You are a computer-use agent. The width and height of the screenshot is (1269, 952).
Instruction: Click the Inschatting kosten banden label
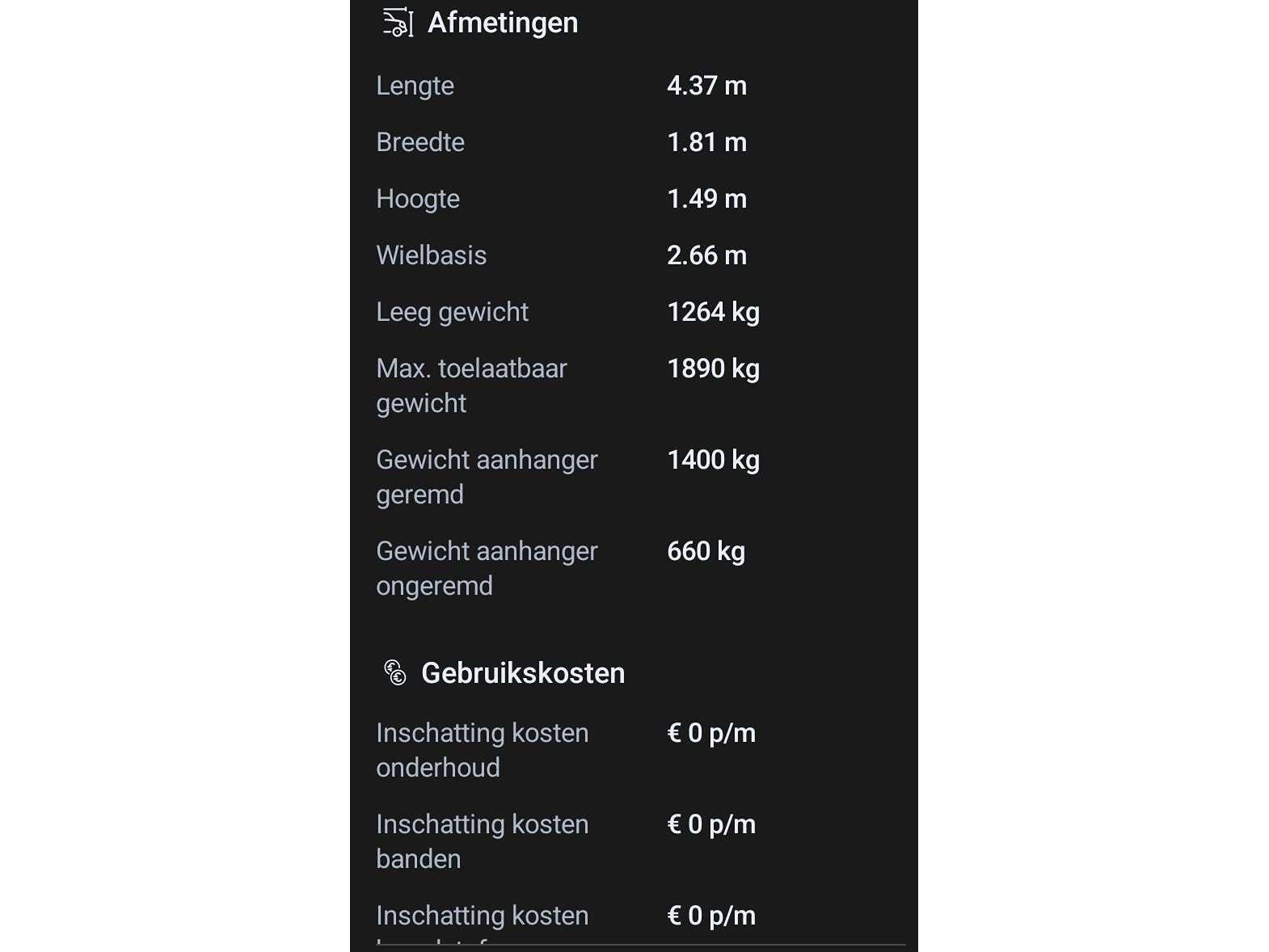pyautogui.click(x=482, y=841)
